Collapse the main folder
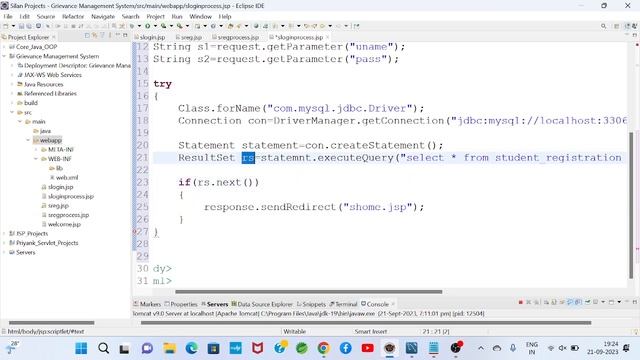 click(x=20, y=122)
